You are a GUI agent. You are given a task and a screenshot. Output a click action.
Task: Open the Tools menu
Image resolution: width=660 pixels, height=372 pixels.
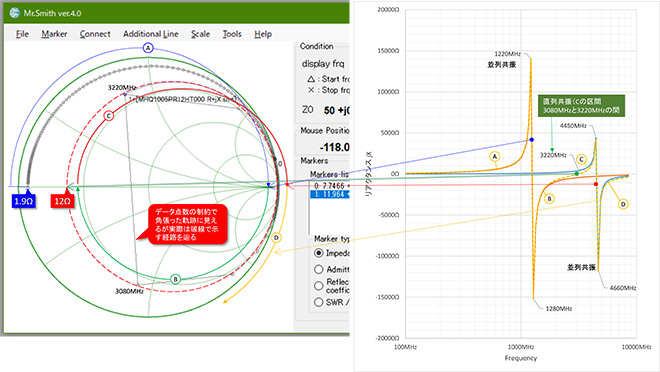232,34
